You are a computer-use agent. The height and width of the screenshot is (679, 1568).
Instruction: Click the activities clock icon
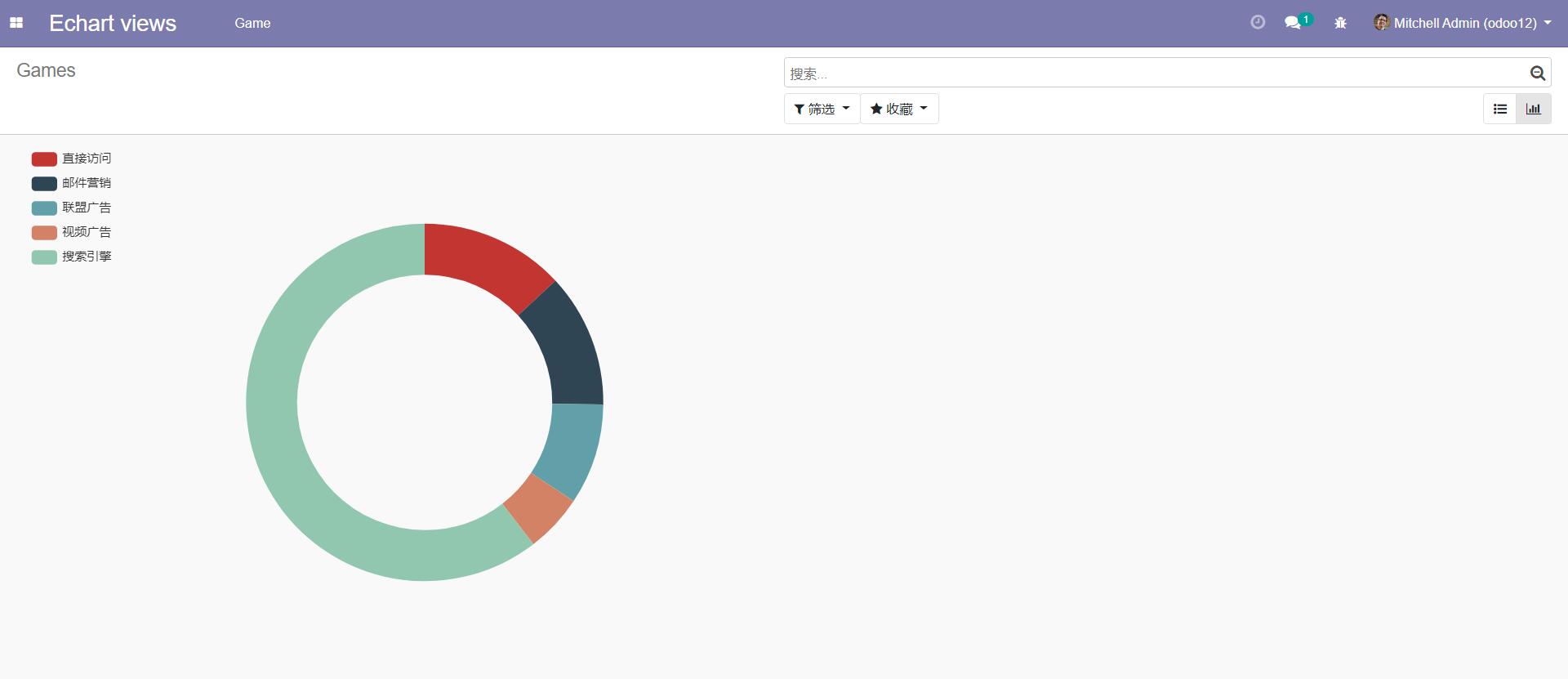(1258, 23)
